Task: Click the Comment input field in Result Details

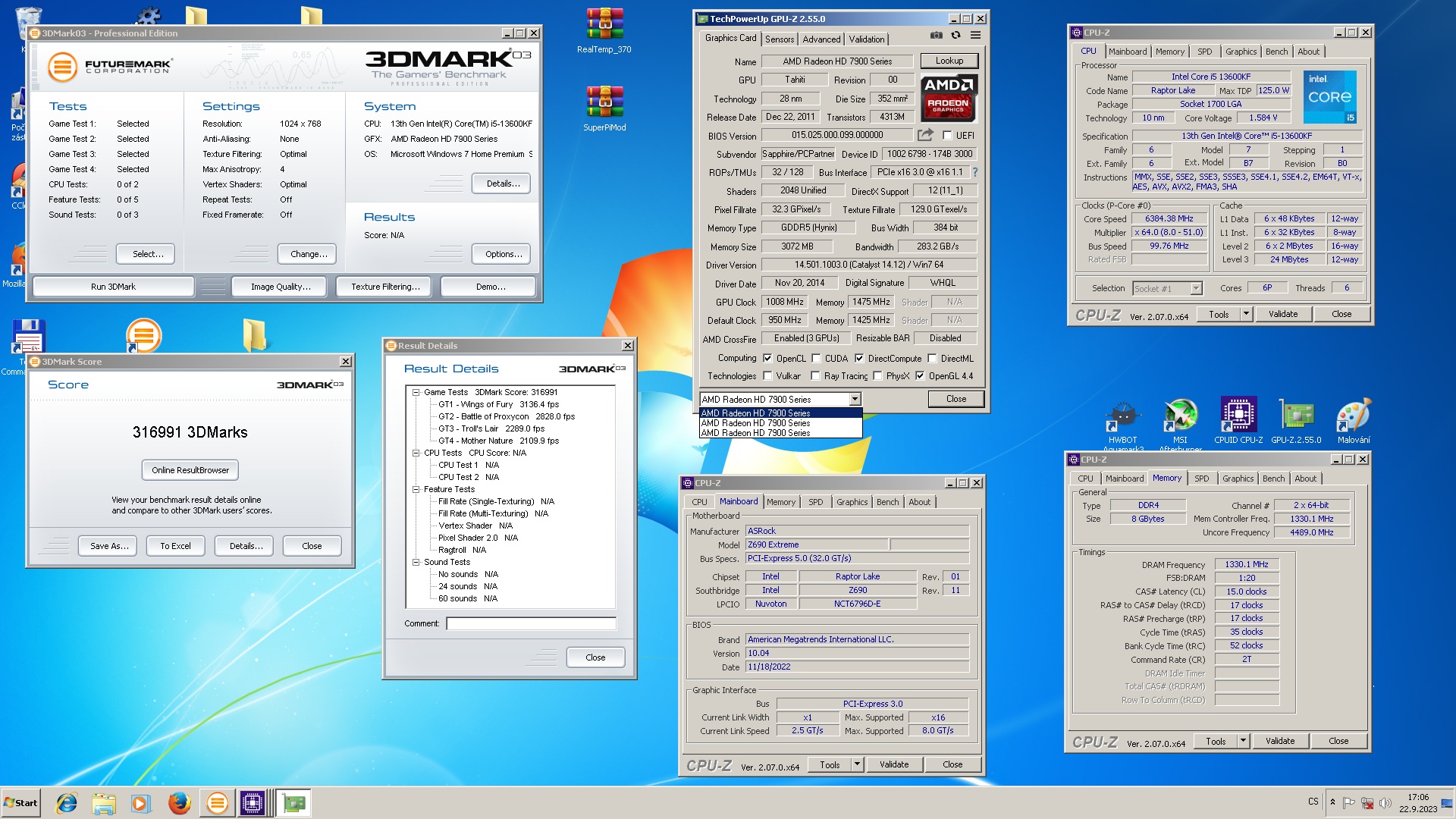Action: pyautogui.click(x=531, y=623)
